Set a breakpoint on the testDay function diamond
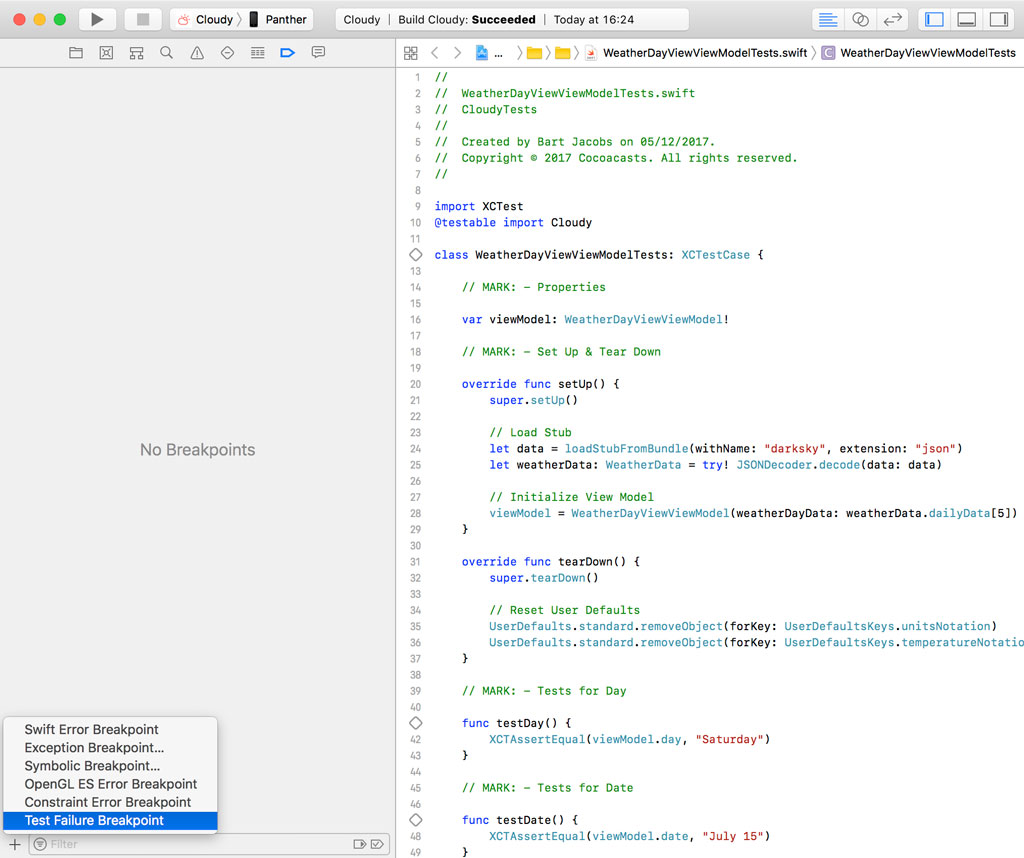 [x=416, y=722]
